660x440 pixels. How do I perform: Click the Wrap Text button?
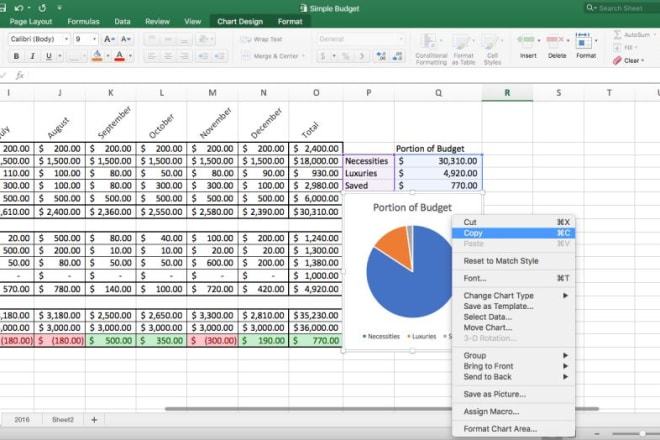[261, 39]
